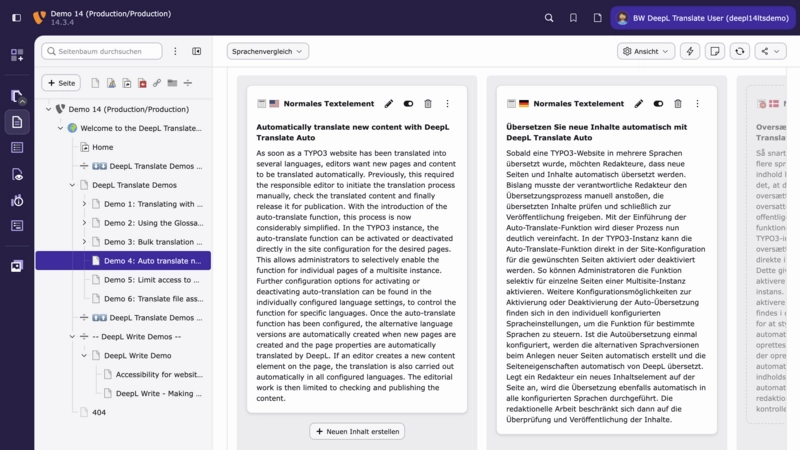Screen dimensions: 800x450
Task: Edit the German Normales Textelement with pencil
Action: click(639, 104)
